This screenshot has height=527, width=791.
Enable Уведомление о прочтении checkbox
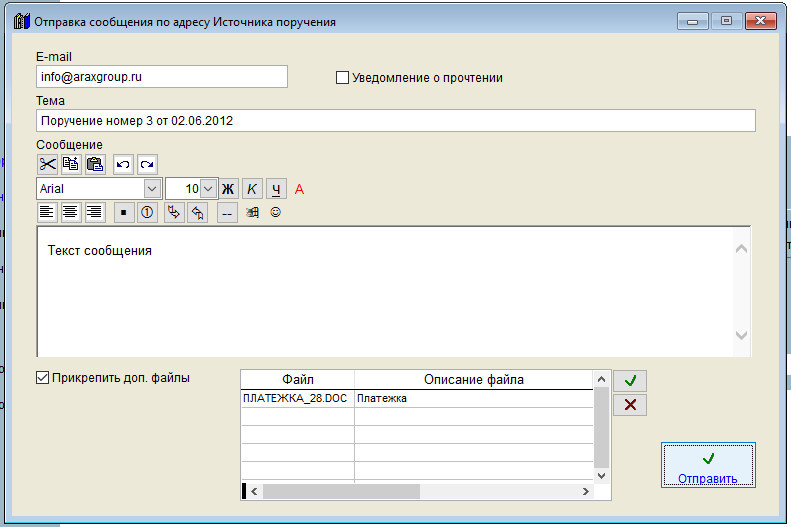click(x=342, y=78)
